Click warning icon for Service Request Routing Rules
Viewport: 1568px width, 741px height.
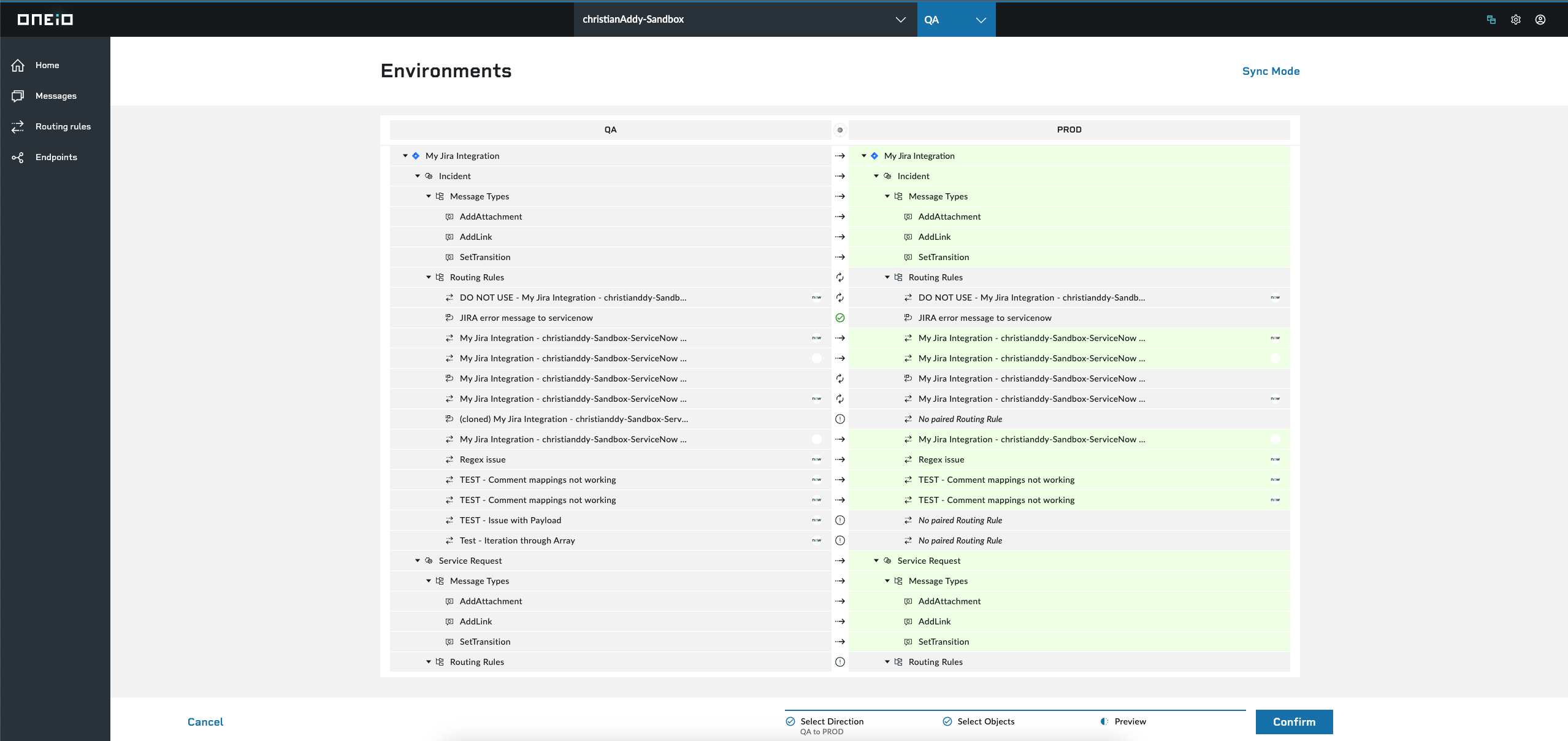click(840, 662)
